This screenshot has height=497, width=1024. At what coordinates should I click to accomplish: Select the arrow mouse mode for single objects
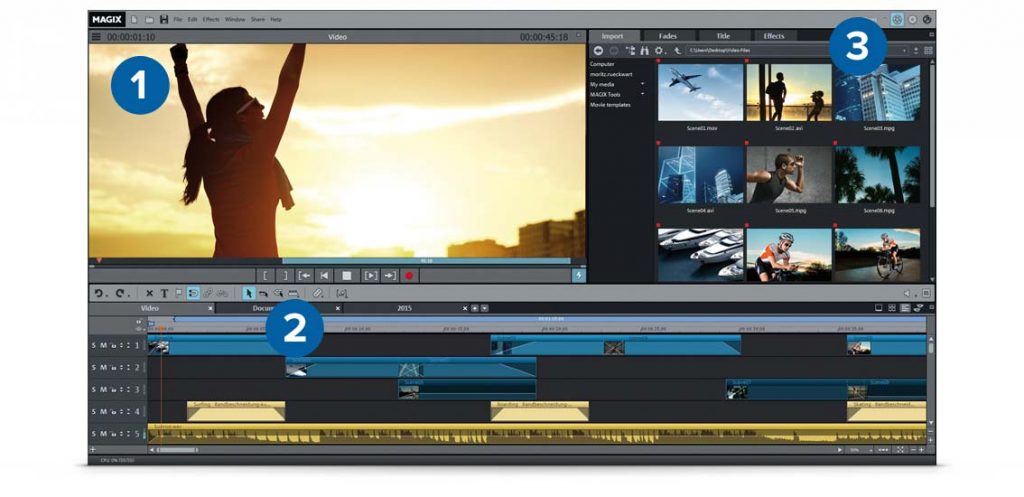[x=249, y=294]
